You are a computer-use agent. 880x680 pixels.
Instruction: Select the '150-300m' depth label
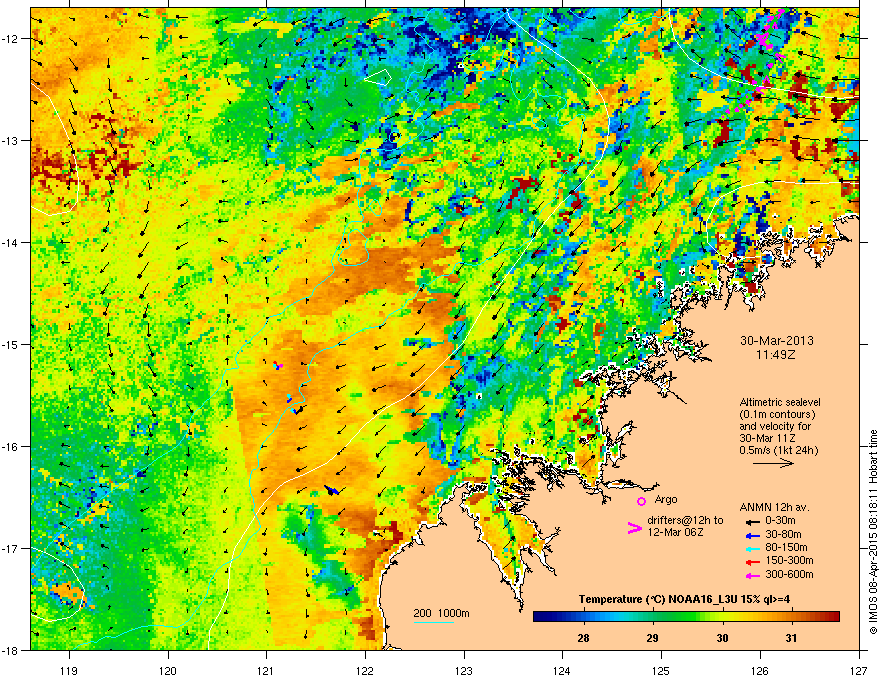[x=789, y=560]
